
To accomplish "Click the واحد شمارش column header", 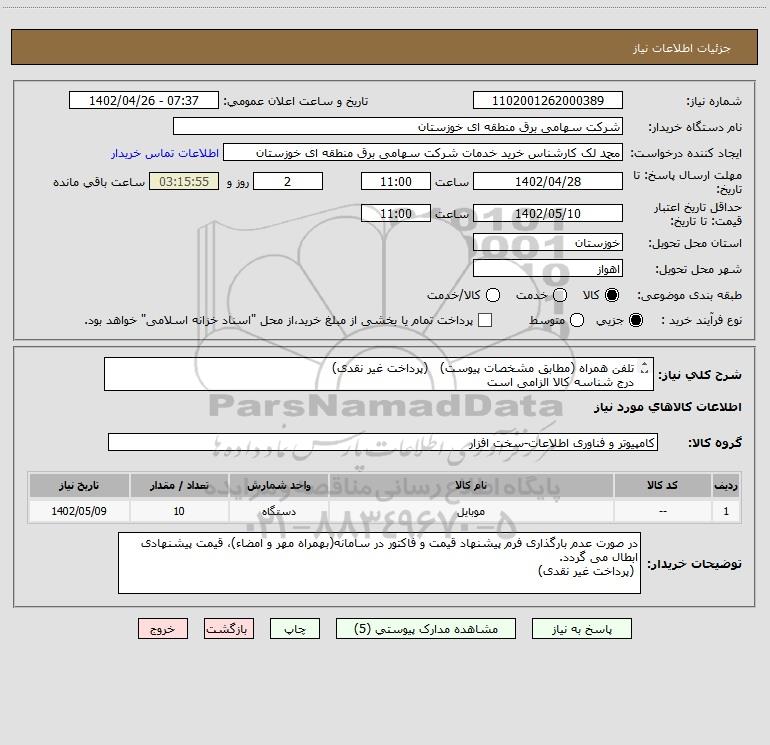I will pos(278,485).
